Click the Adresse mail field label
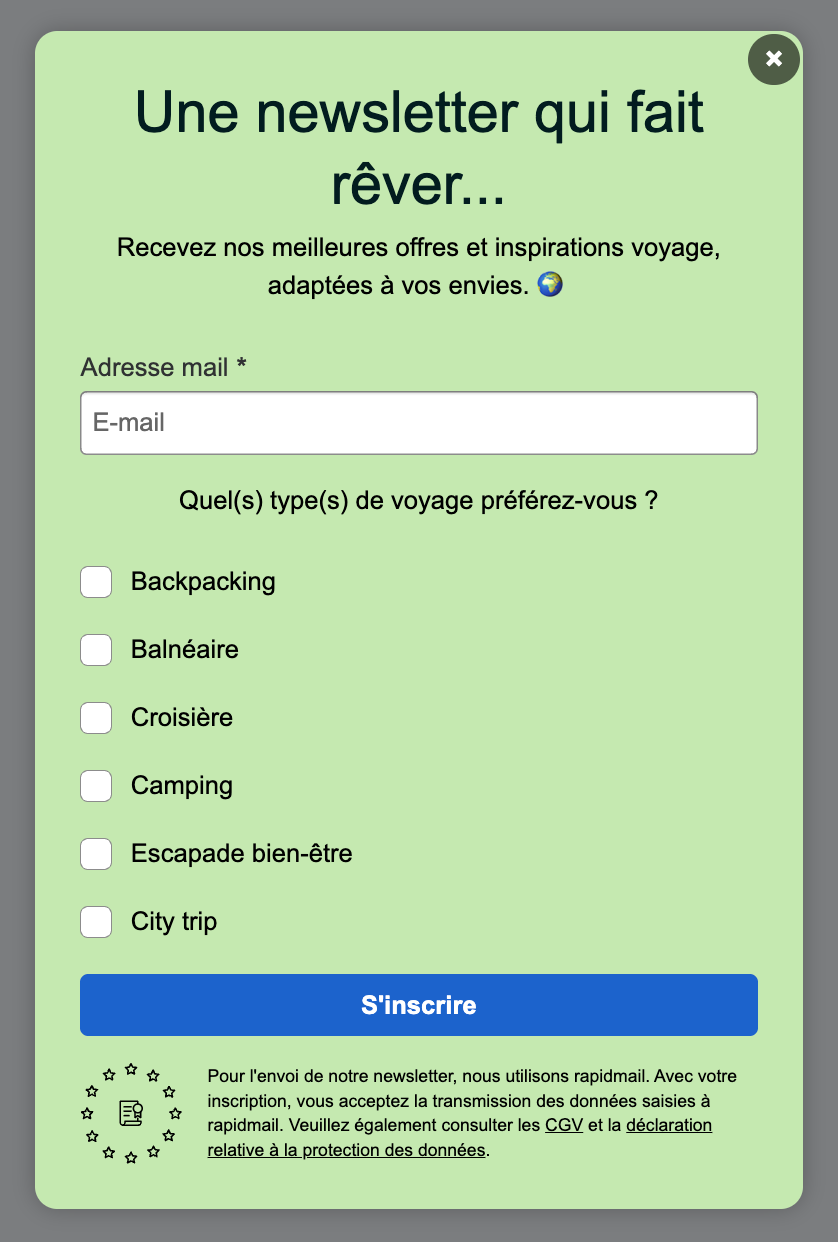 (x=163, y=367)
